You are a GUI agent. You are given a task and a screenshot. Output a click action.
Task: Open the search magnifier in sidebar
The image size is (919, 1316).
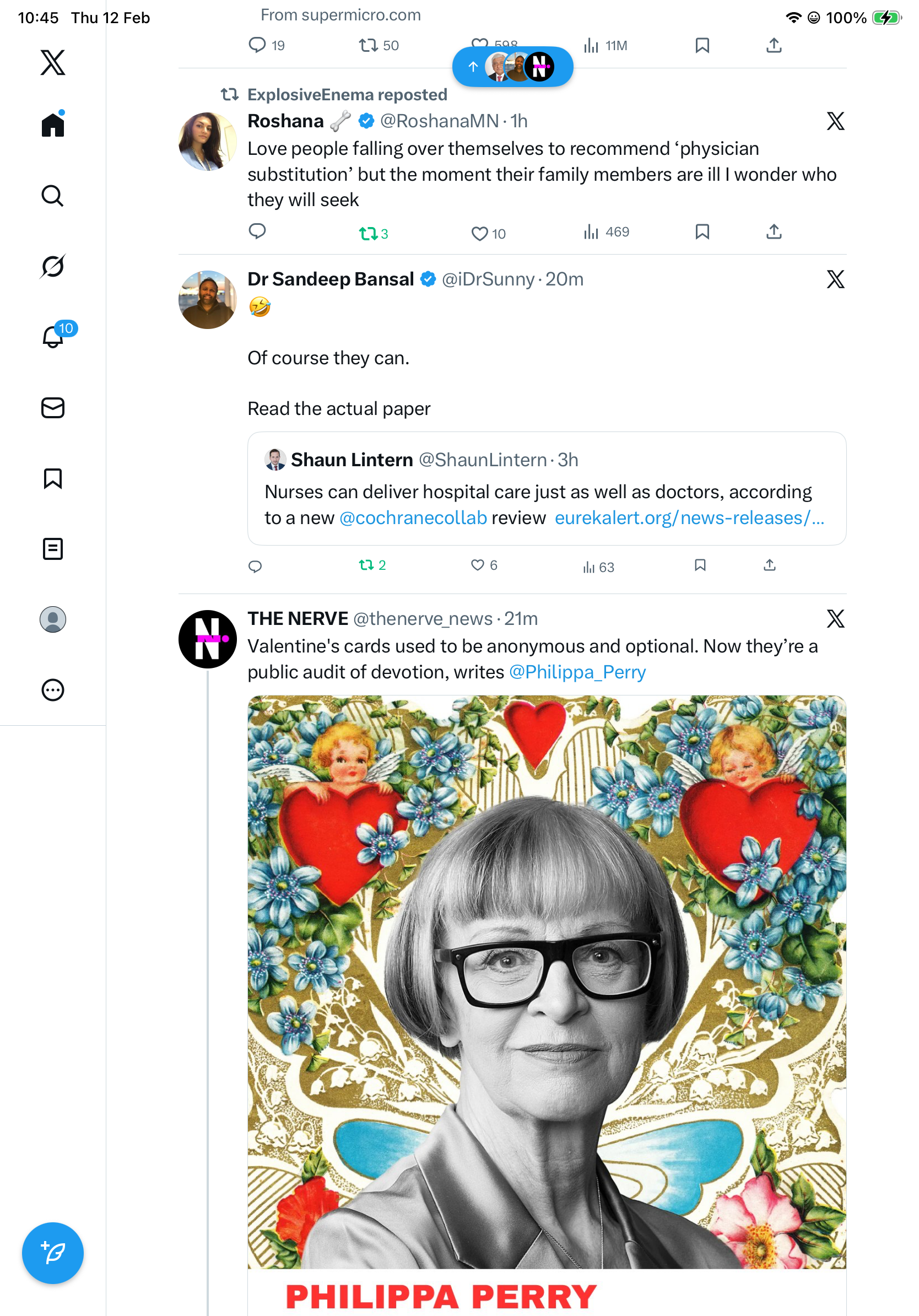[53, 196]
